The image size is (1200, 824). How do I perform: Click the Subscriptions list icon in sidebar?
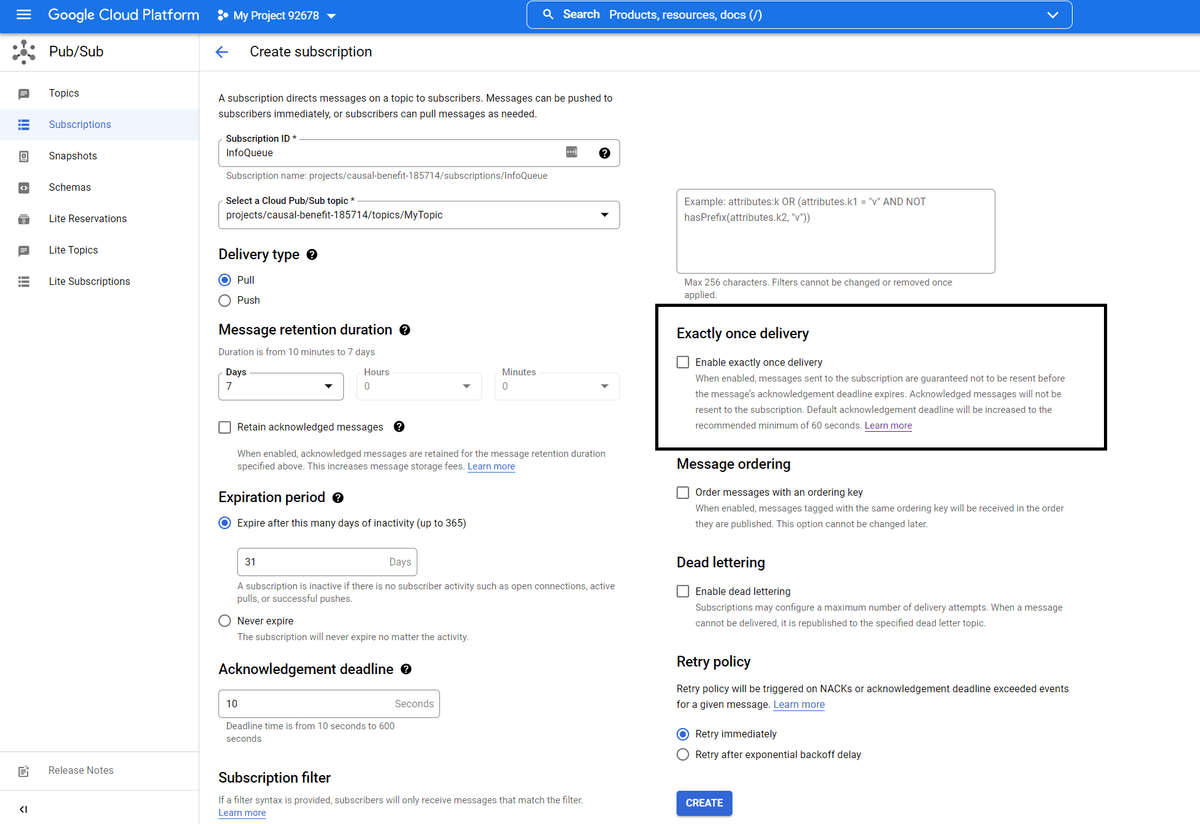point(24,125)
